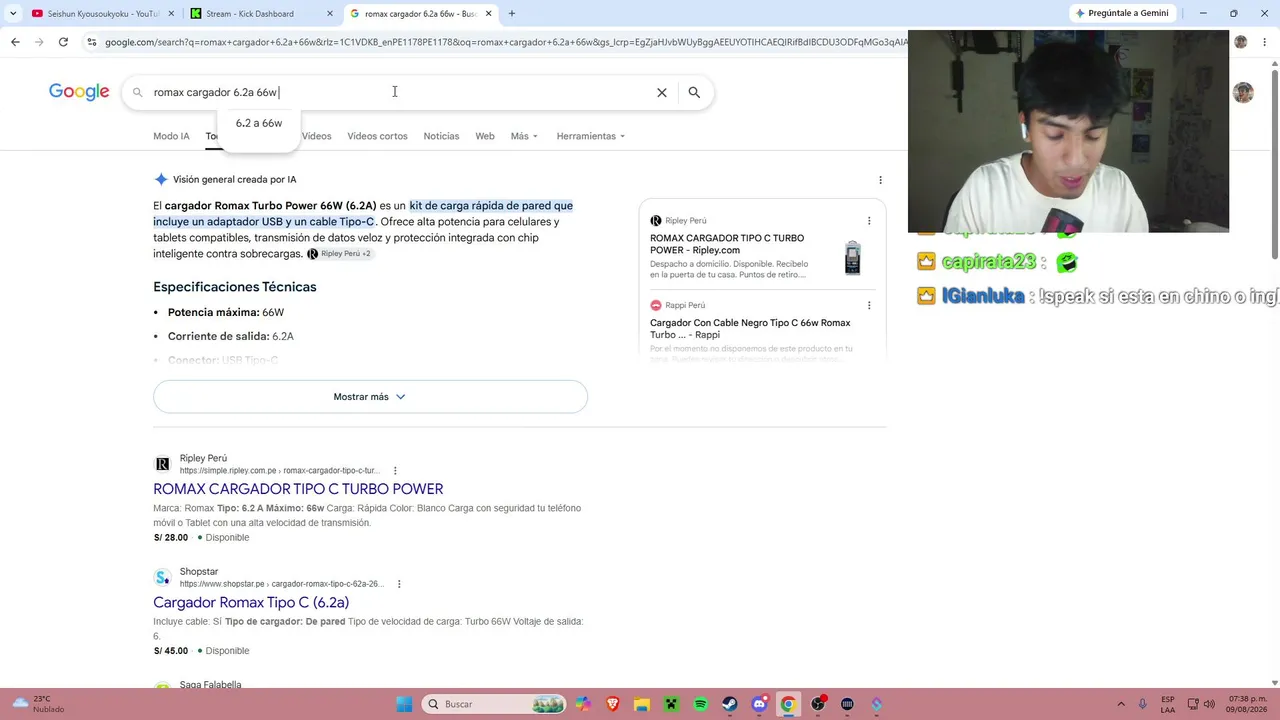This screenshot has height=720, width=1280.
Task: Open AI overview three-dot options menu
Action: point(880,180)
